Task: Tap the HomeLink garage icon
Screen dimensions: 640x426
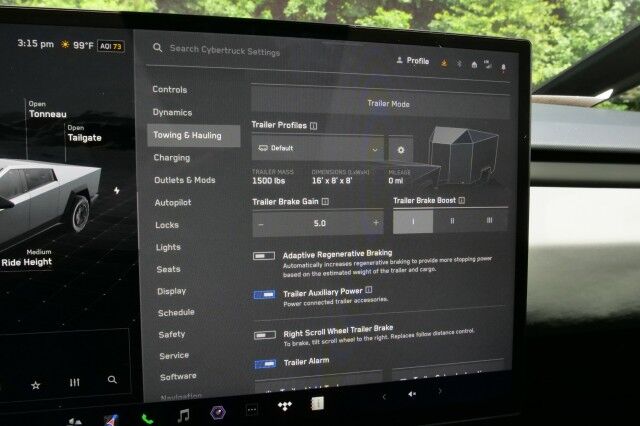Action: [474, 64]
